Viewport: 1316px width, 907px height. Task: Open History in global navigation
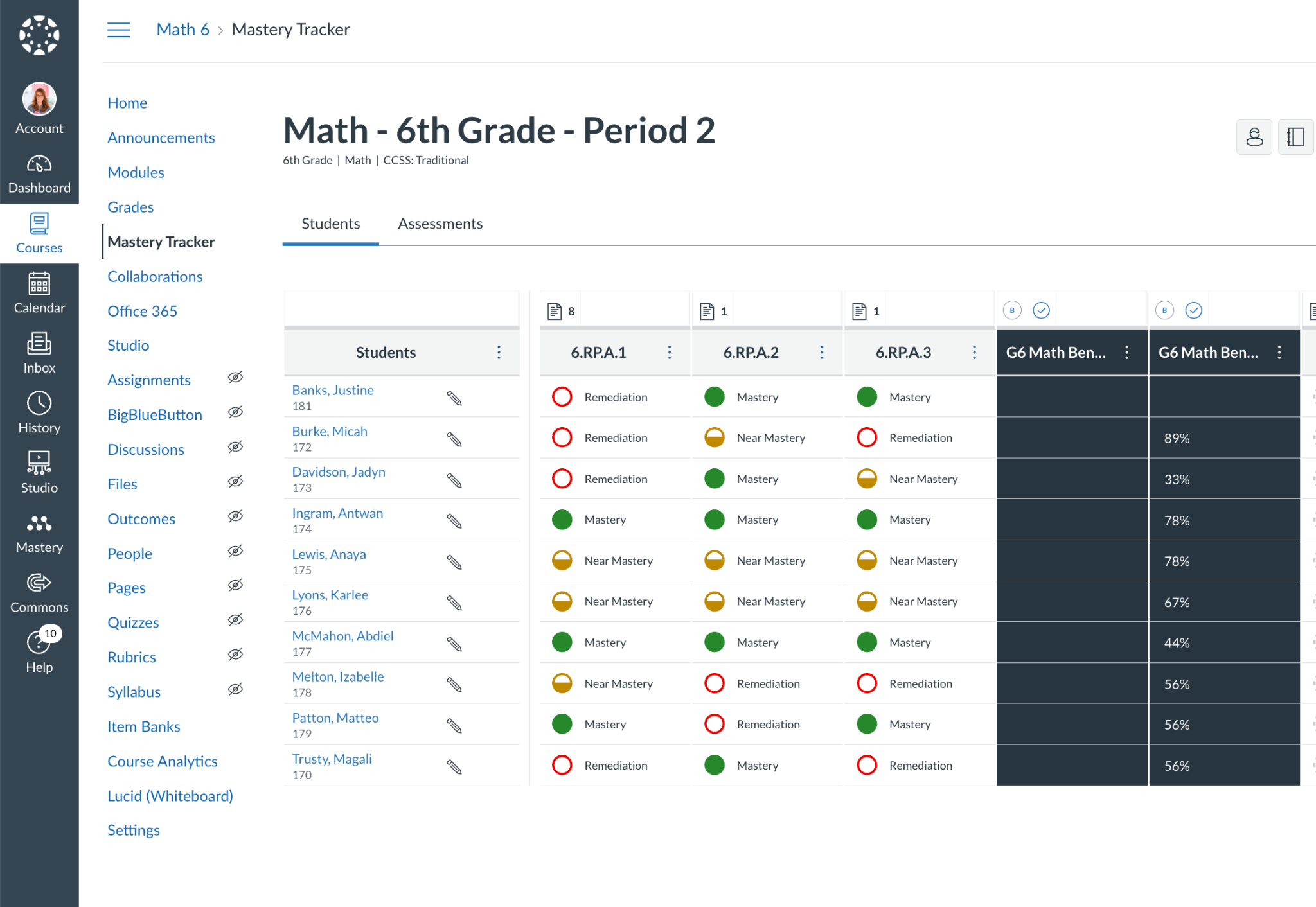pyautogui.click(x=39, y=413)
